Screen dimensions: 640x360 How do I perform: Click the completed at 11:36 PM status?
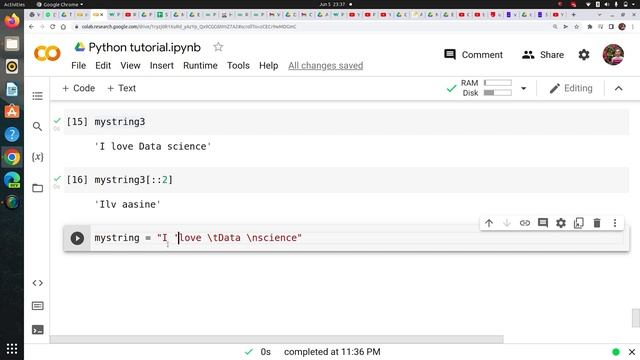click(x=332, y=352)
